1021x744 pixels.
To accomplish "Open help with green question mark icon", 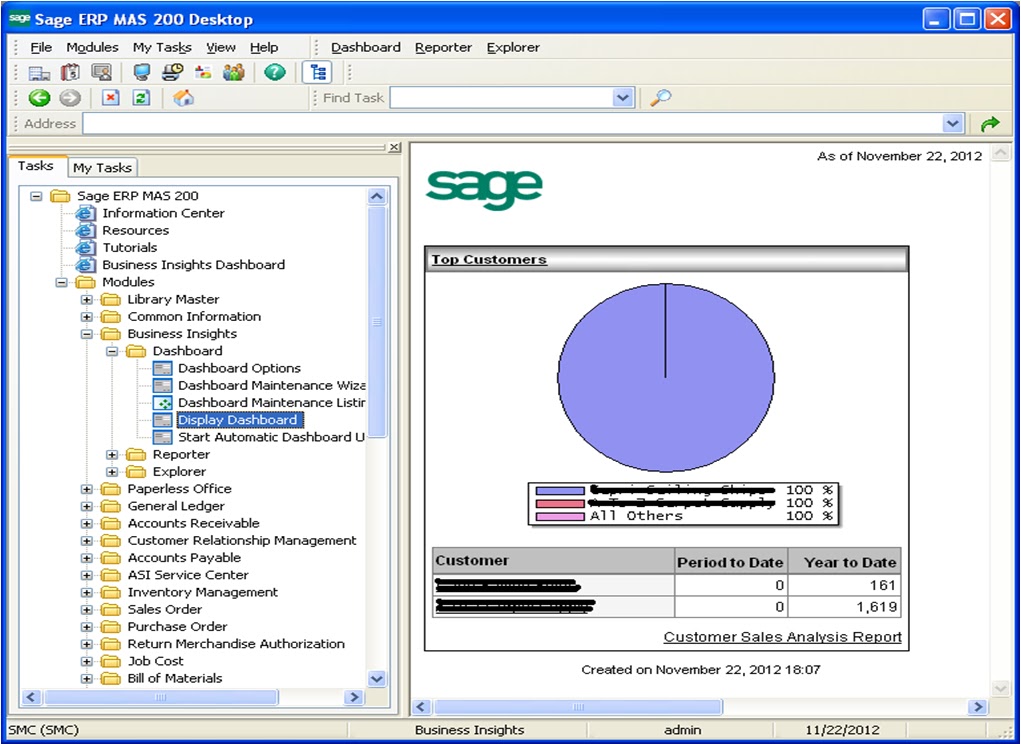I will [x=275, y=72].
